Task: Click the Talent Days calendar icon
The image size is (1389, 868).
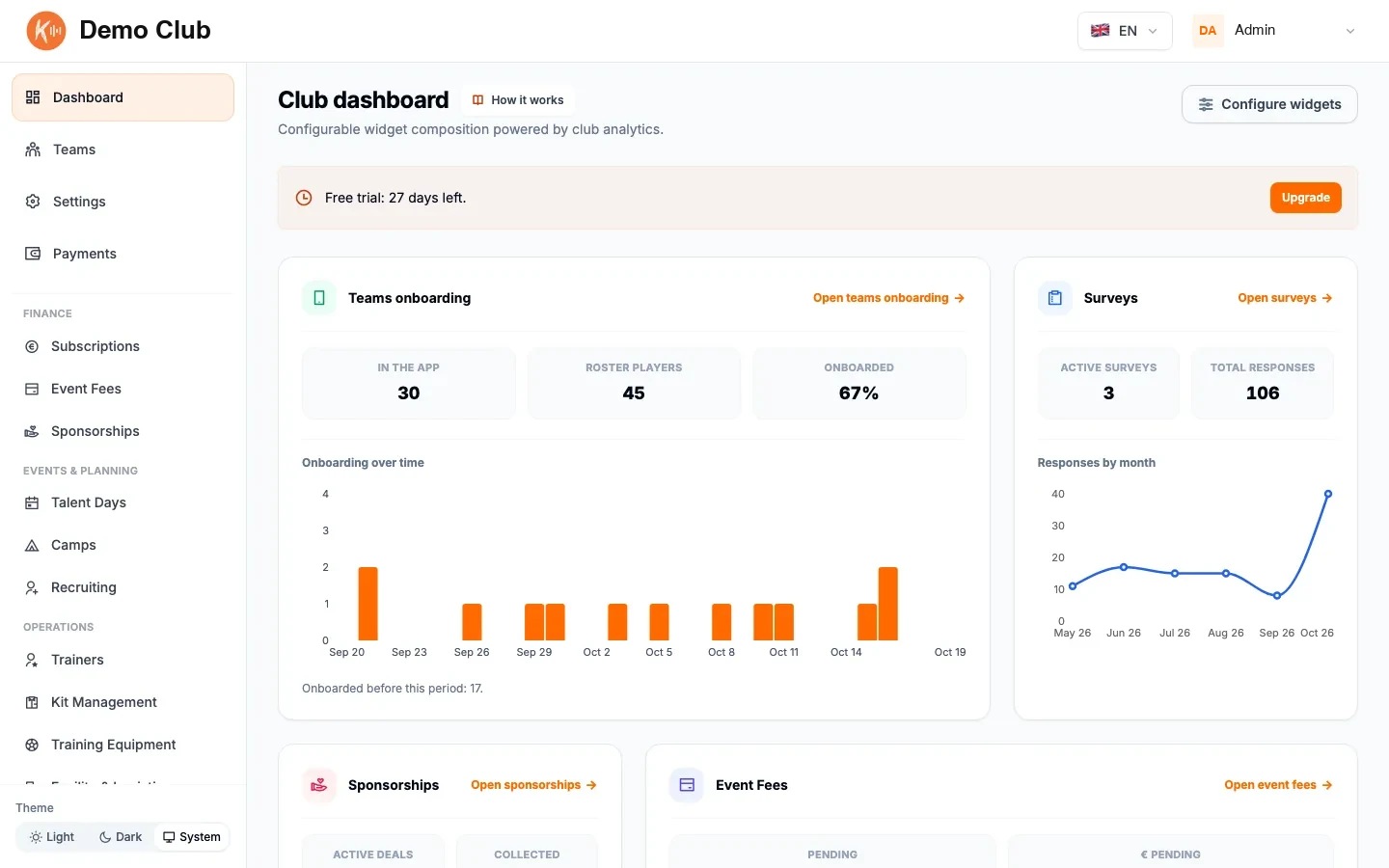Action: click(x=32, y=502)
